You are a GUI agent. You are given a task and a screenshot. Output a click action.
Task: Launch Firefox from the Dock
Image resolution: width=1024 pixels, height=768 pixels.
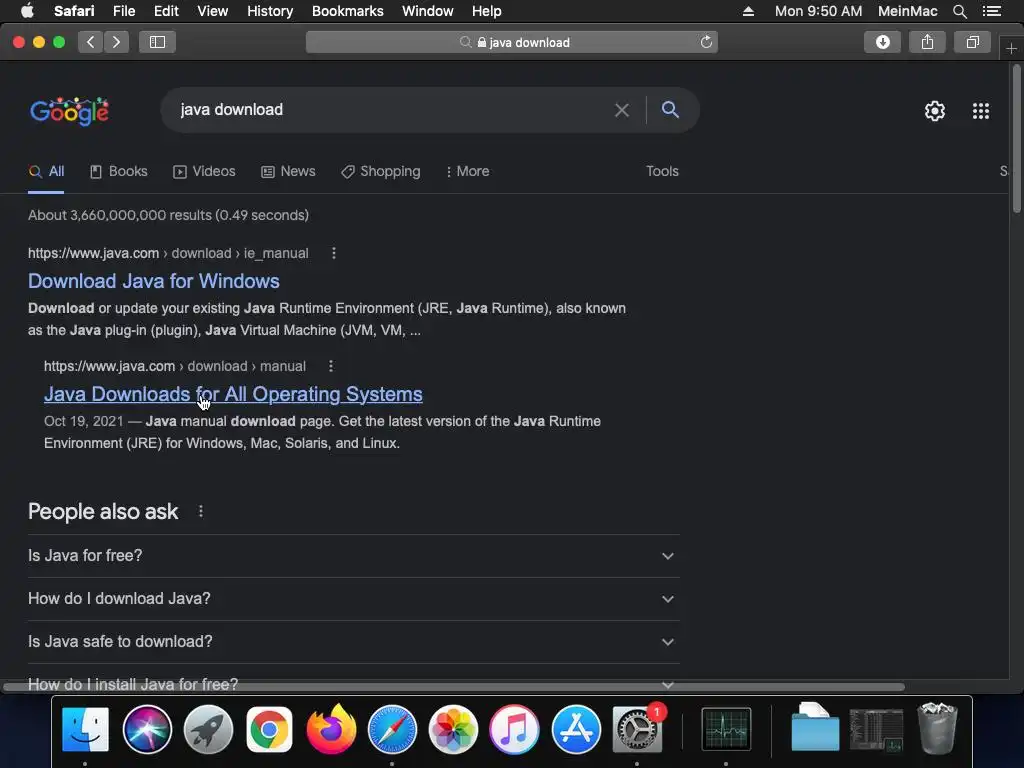pyautogui.click(x=331, y=729)
